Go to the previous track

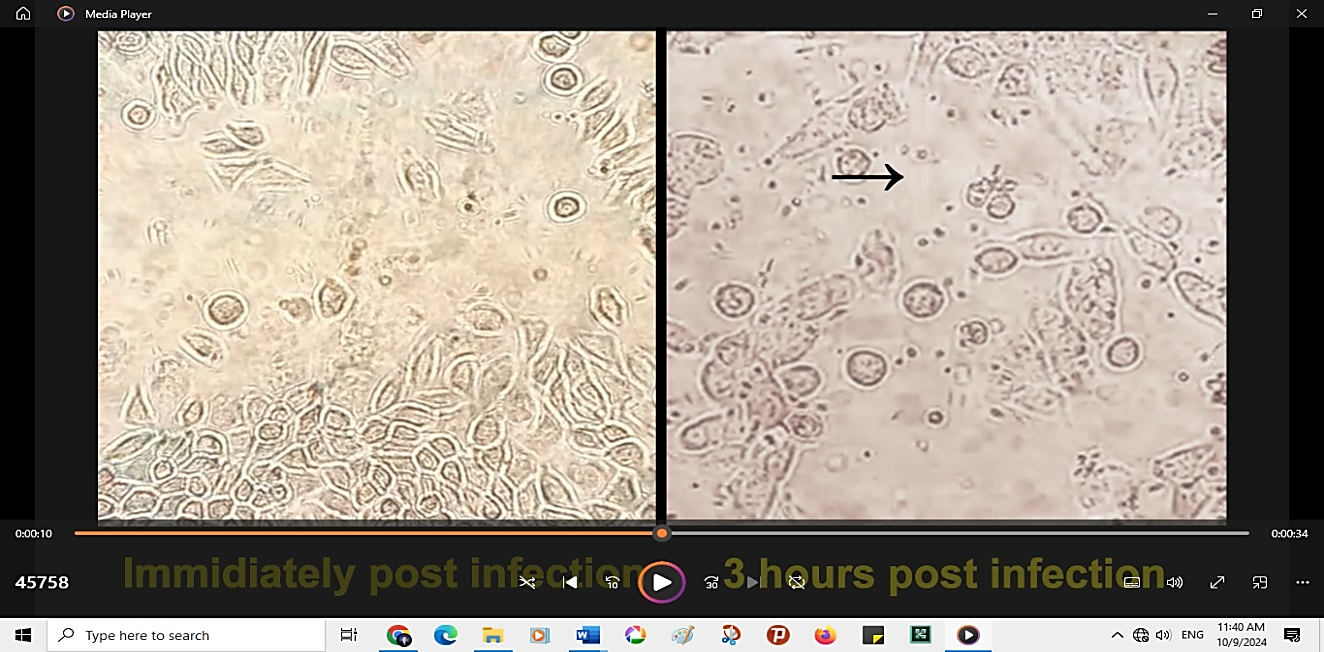tap(570, 582)
